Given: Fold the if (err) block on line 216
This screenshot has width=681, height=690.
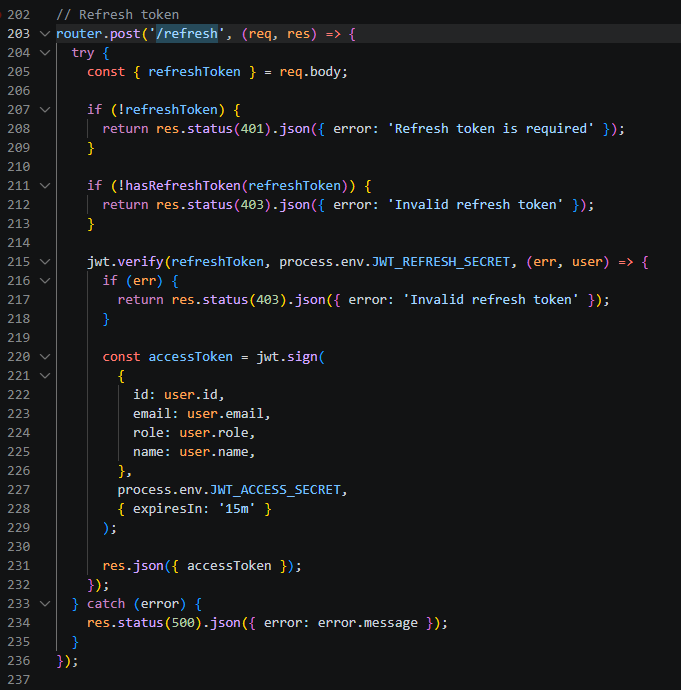Looking at the screenshot, I should (x=44, y=281).
